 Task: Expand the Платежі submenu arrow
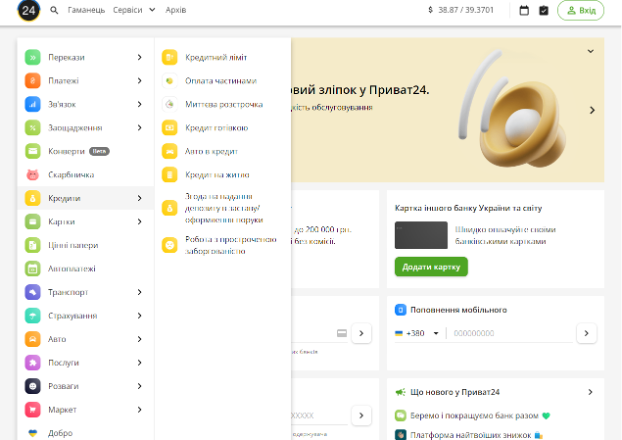pyautogui.click(x=139, y=81)
